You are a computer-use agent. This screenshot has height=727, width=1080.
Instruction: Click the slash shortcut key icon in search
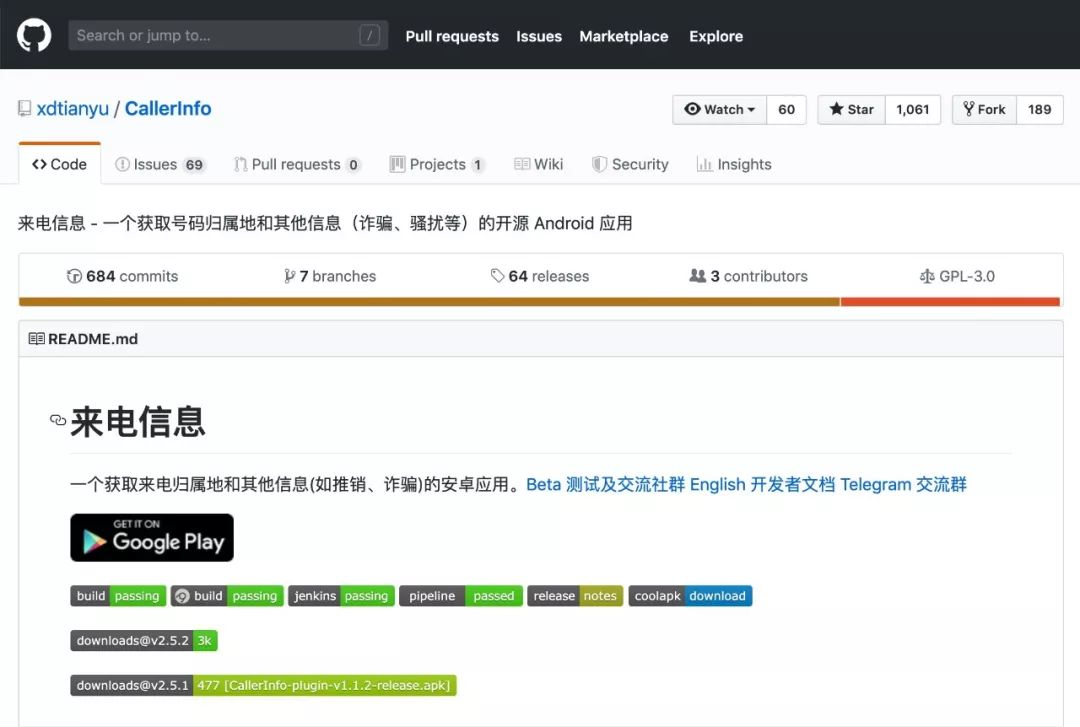click(x=369, y=35)
